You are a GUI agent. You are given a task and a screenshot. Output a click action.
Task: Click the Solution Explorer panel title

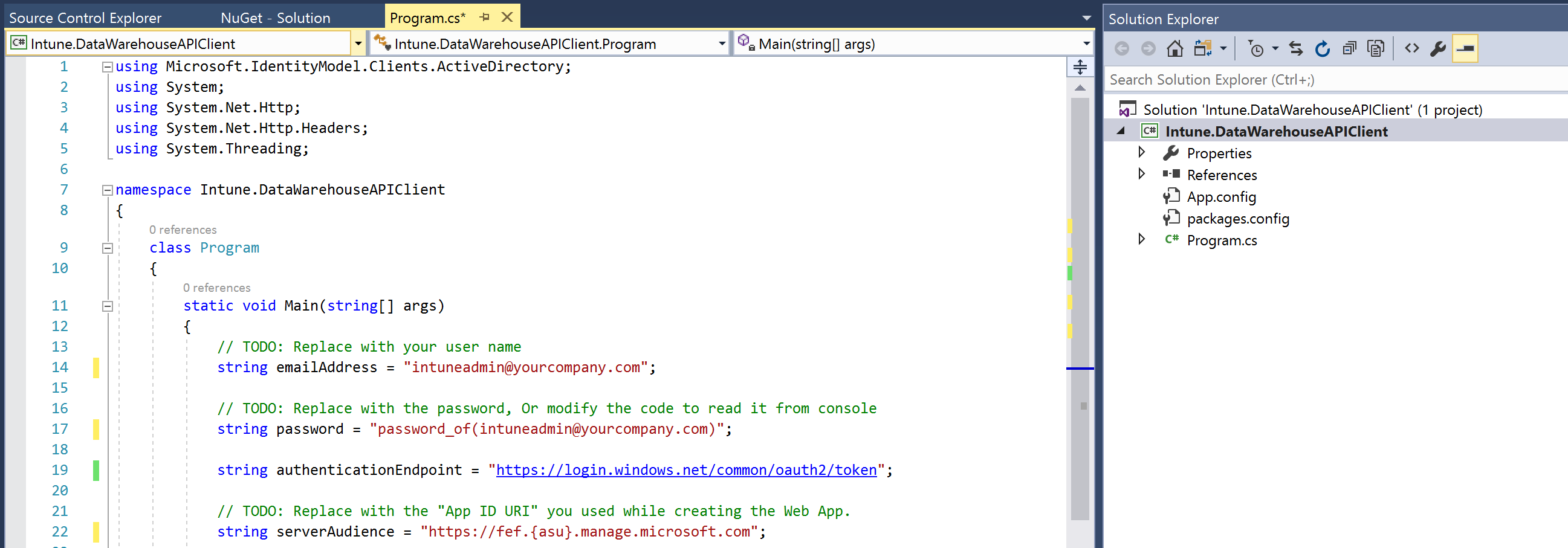pos(1163,19)
